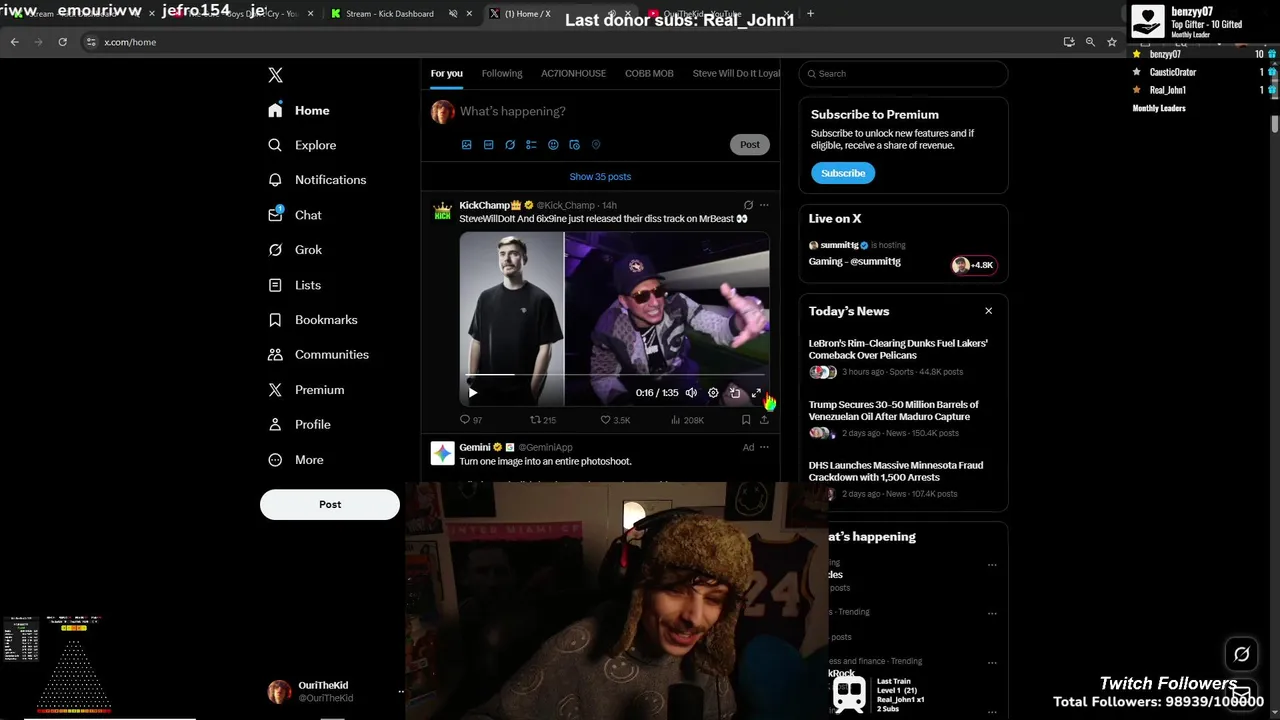Open DHS Minnesota Fraud Crackdown story
Screen dimensions: 1280x720
[x=903, y=480]
